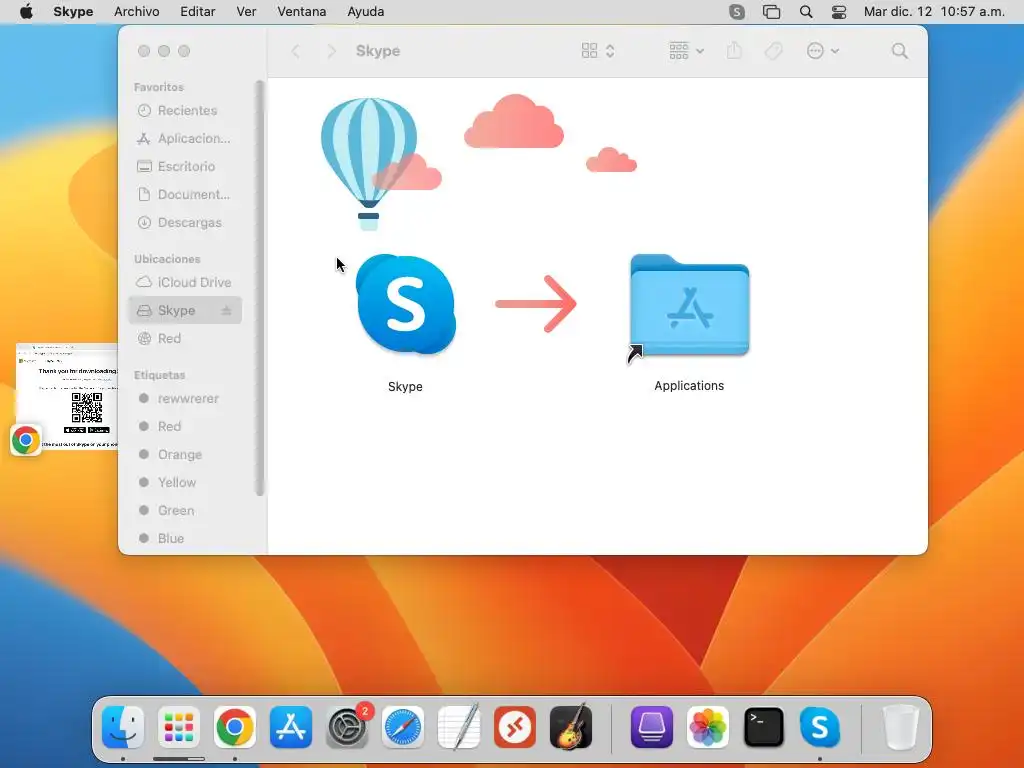Screen dimensions: 1024x768
Task: Open the Trash in the Dock
Action: tap(901, 727)
